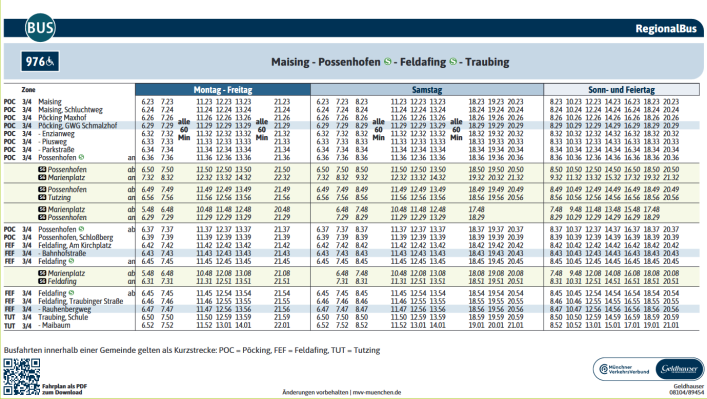Click the stop - Enzianweg
Viewport: 707px width, 399px height.
click(x=56, y=133)
